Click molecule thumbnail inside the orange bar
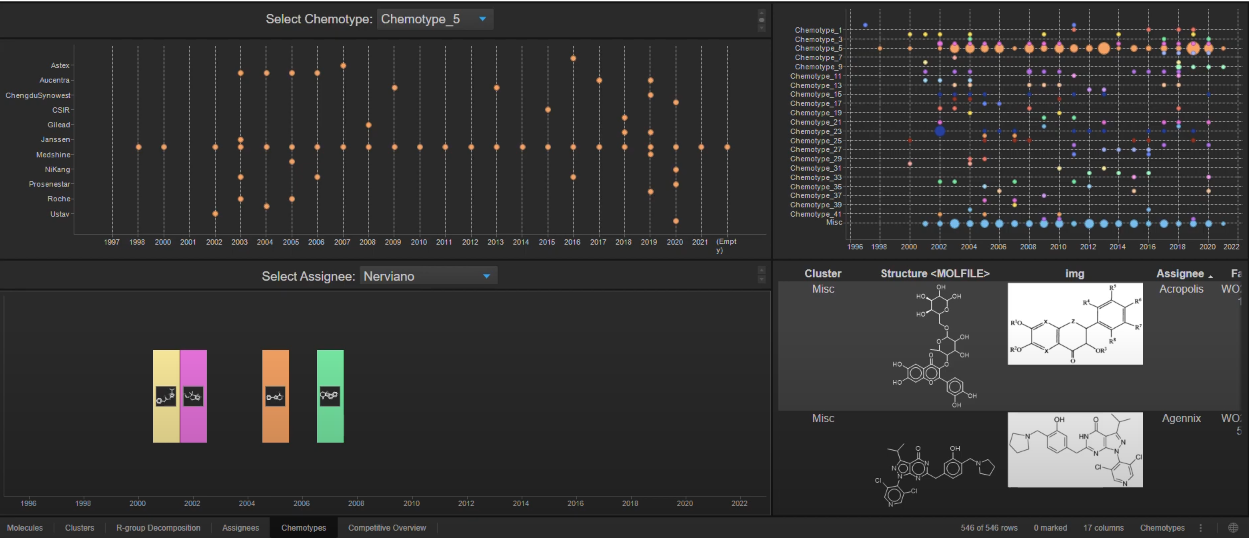1249x538 pixels. pos(275,396)
